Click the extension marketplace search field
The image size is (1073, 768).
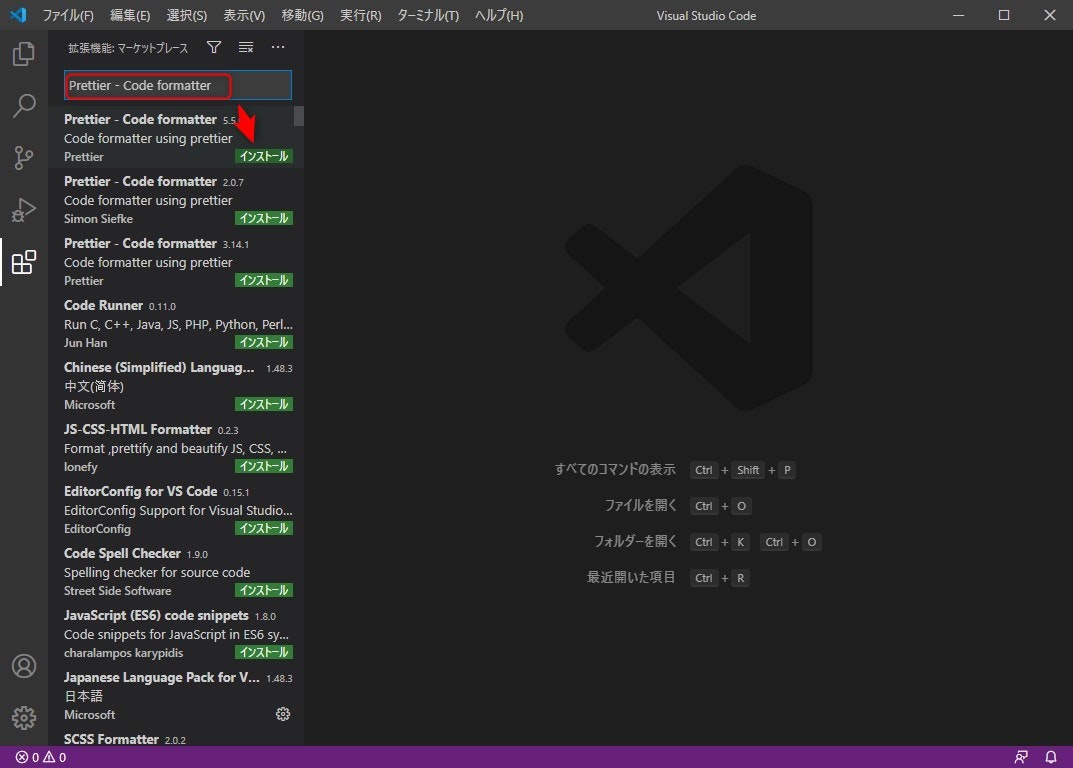(x=178, y=86)
